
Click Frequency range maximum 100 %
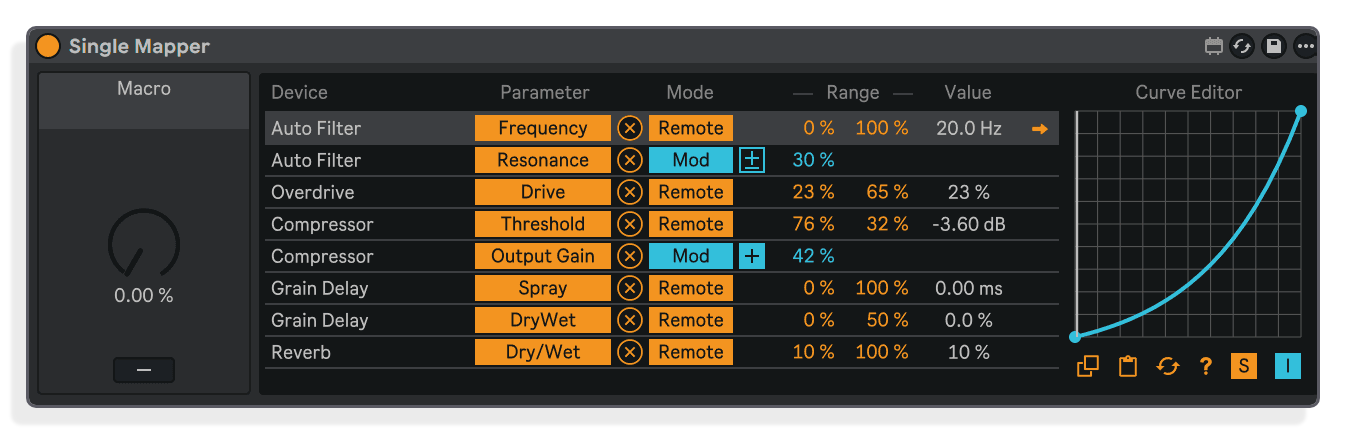point(881,128)
